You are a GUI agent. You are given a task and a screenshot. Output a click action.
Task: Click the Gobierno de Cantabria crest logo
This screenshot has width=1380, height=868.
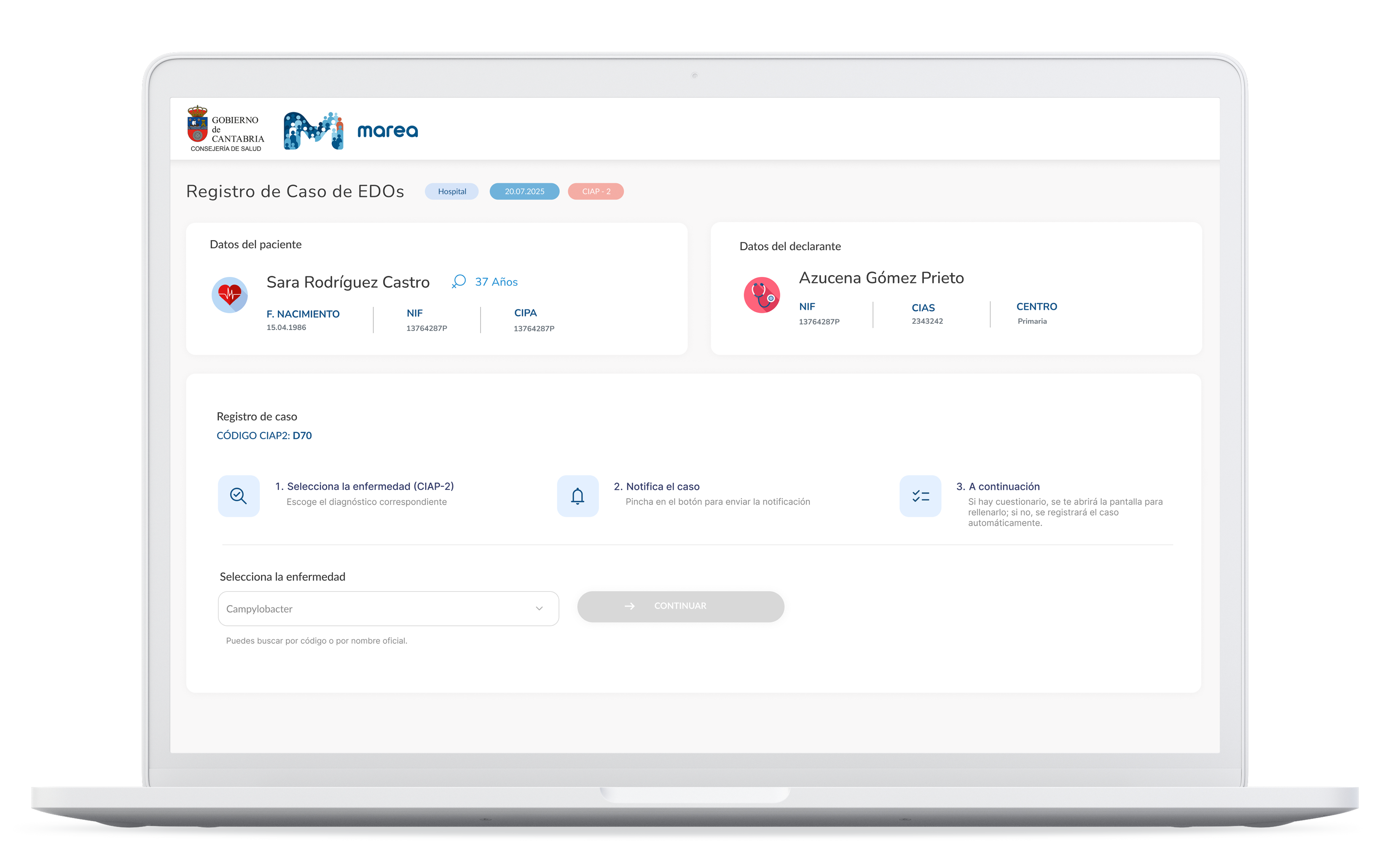click(198, 124)
